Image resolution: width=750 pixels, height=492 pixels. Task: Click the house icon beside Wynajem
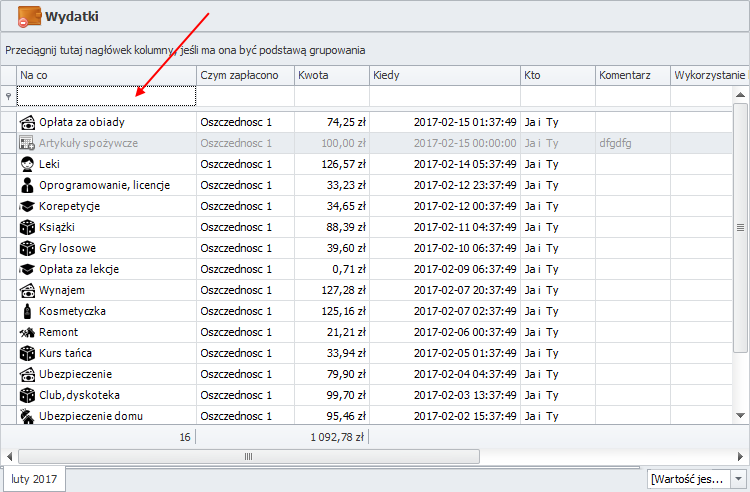(x=28, y=290)
